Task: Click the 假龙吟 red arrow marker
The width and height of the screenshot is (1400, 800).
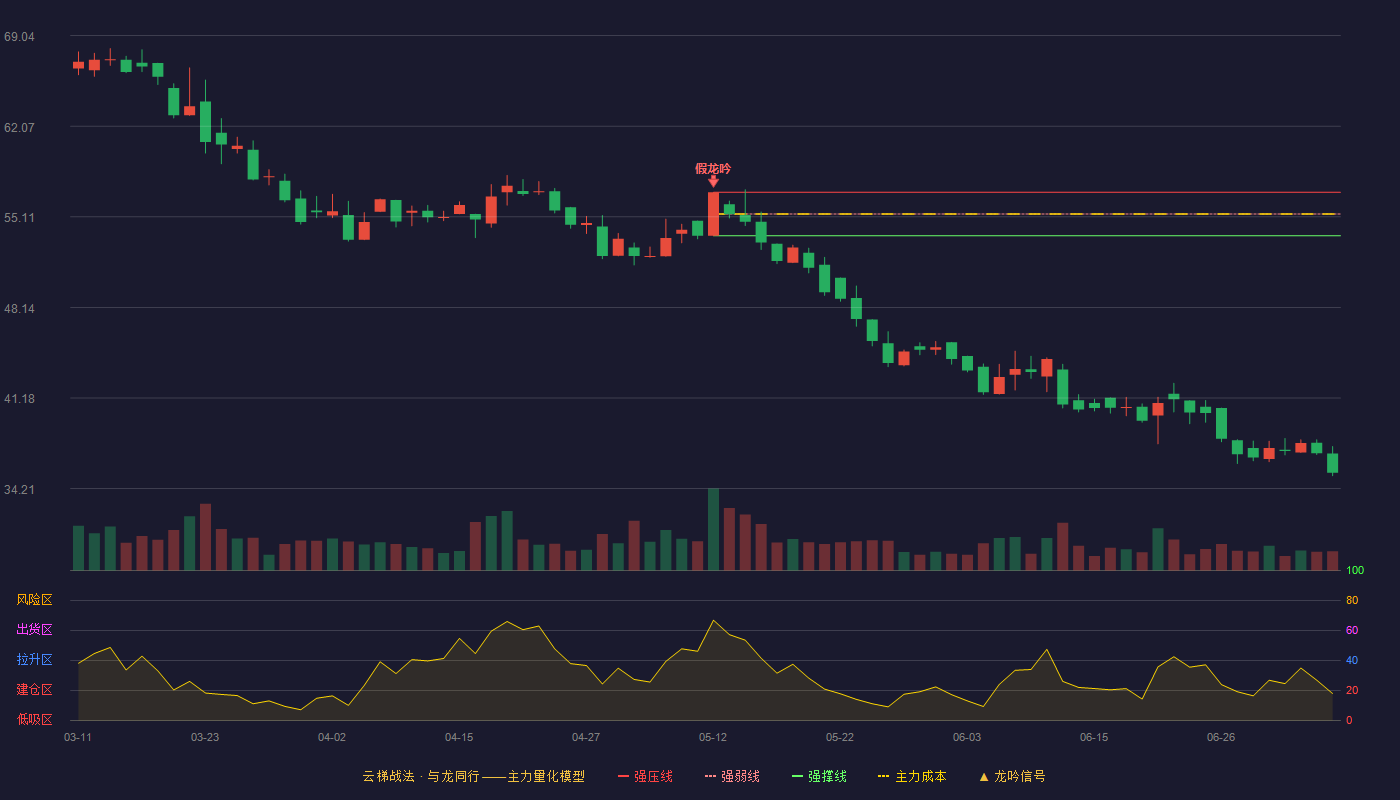Action: [713, 181]
